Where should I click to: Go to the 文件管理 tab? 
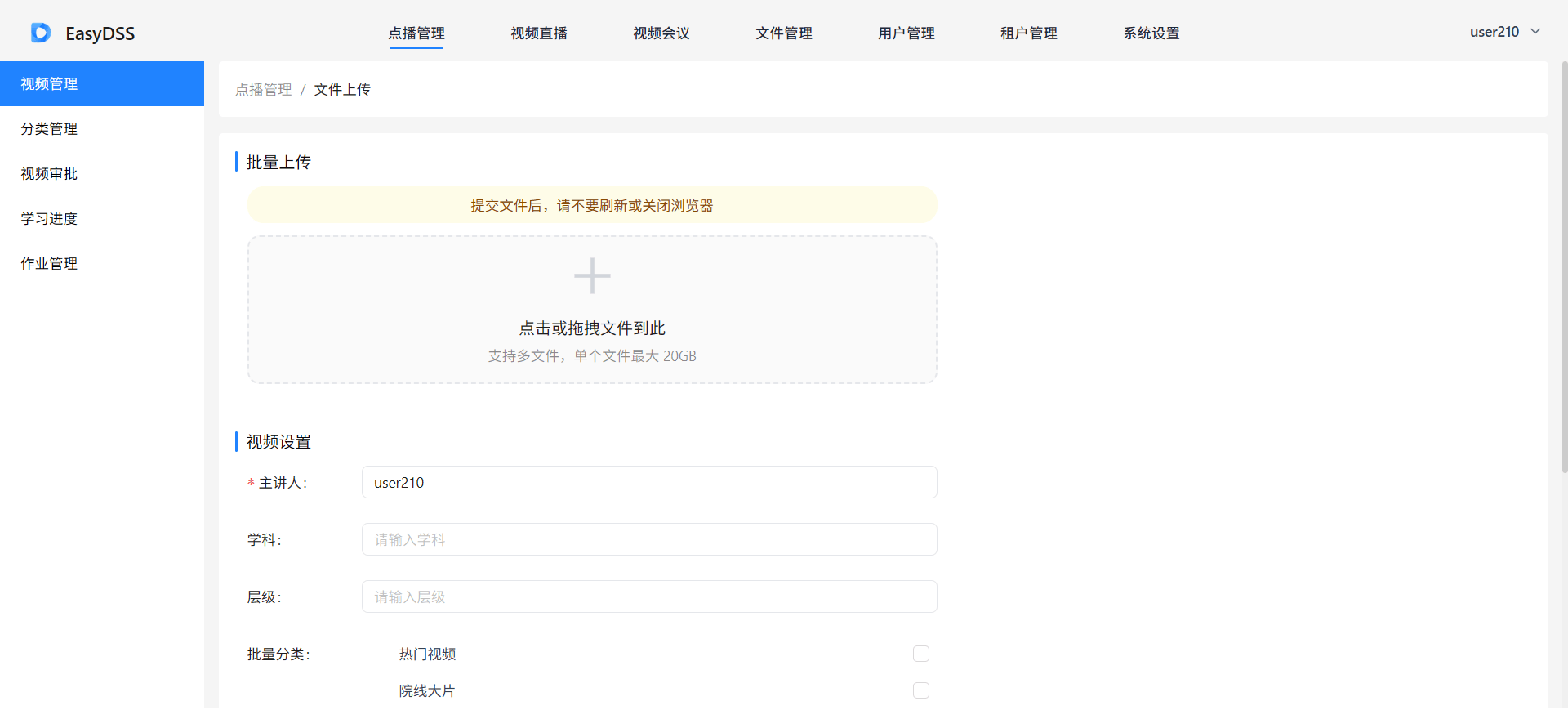[x=784, y=33]
